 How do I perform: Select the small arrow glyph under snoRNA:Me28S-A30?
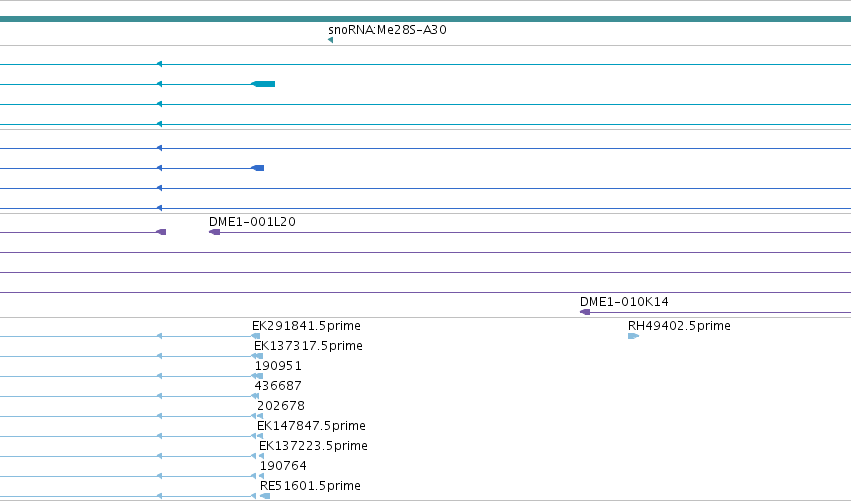pyautogui.click(x=331, y=40)
